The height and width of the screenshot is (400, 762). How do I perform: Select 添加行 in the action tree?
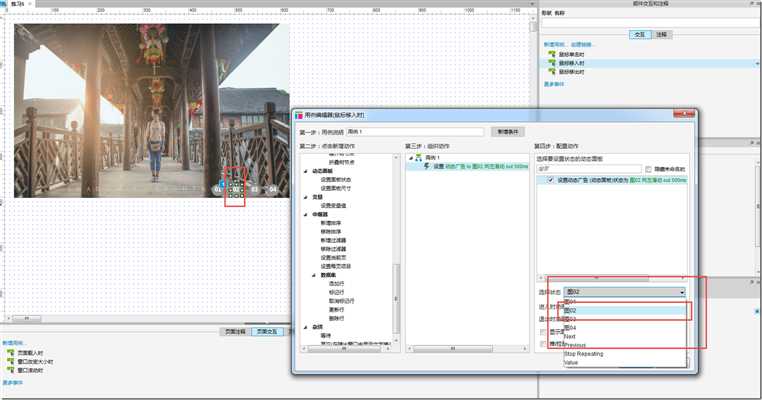(x=336, y=283)
